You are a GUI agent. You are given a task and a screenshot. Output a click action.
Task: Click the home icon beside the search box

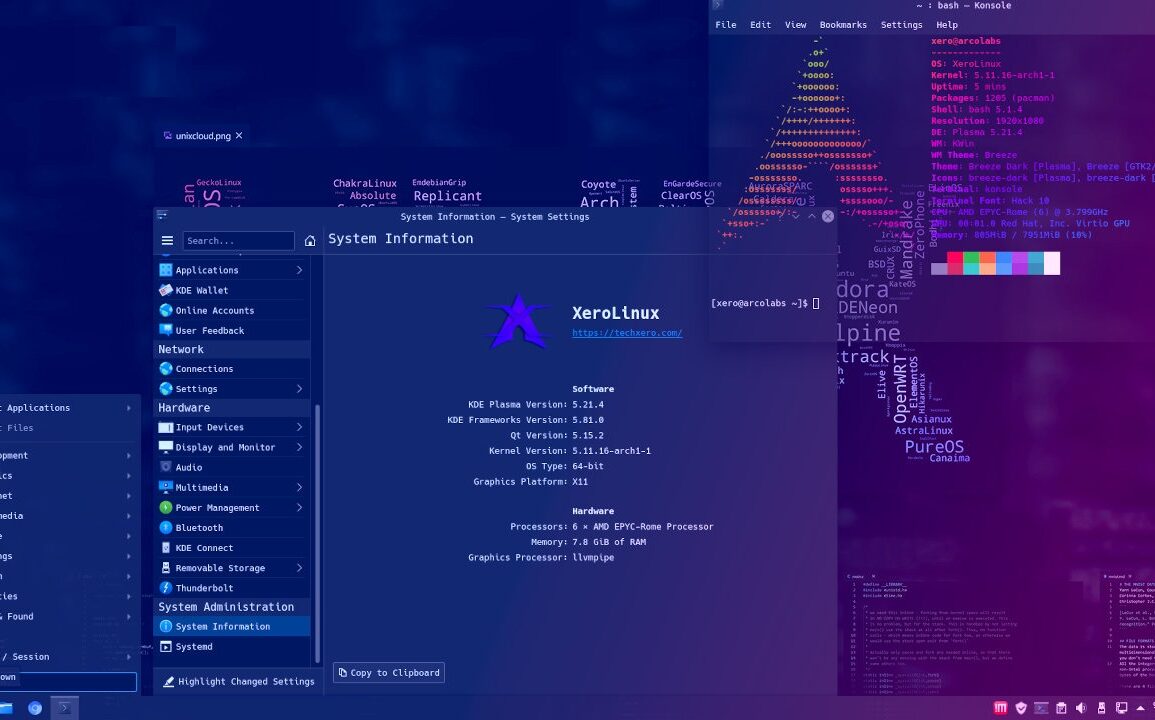(x=310, y=241)
